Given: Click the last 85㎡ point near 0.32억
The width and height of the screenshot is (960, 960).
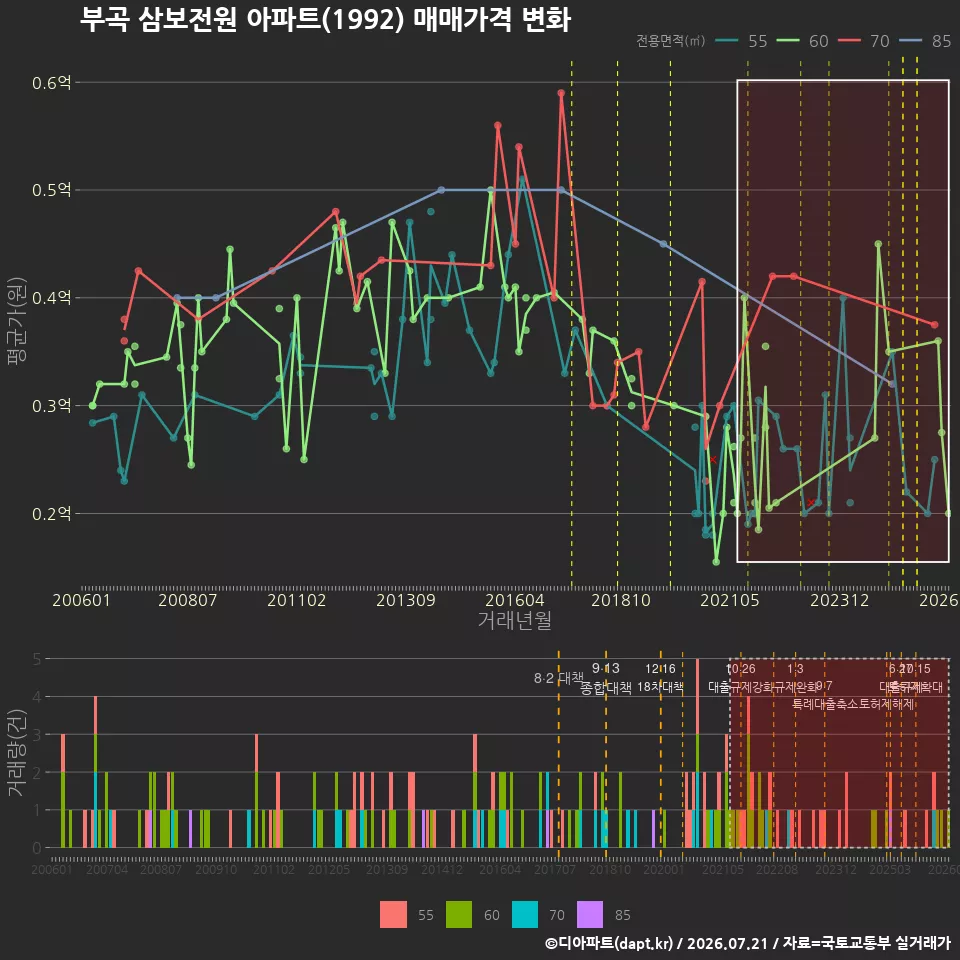Looking at the screenshot, I should click(892, 384).
